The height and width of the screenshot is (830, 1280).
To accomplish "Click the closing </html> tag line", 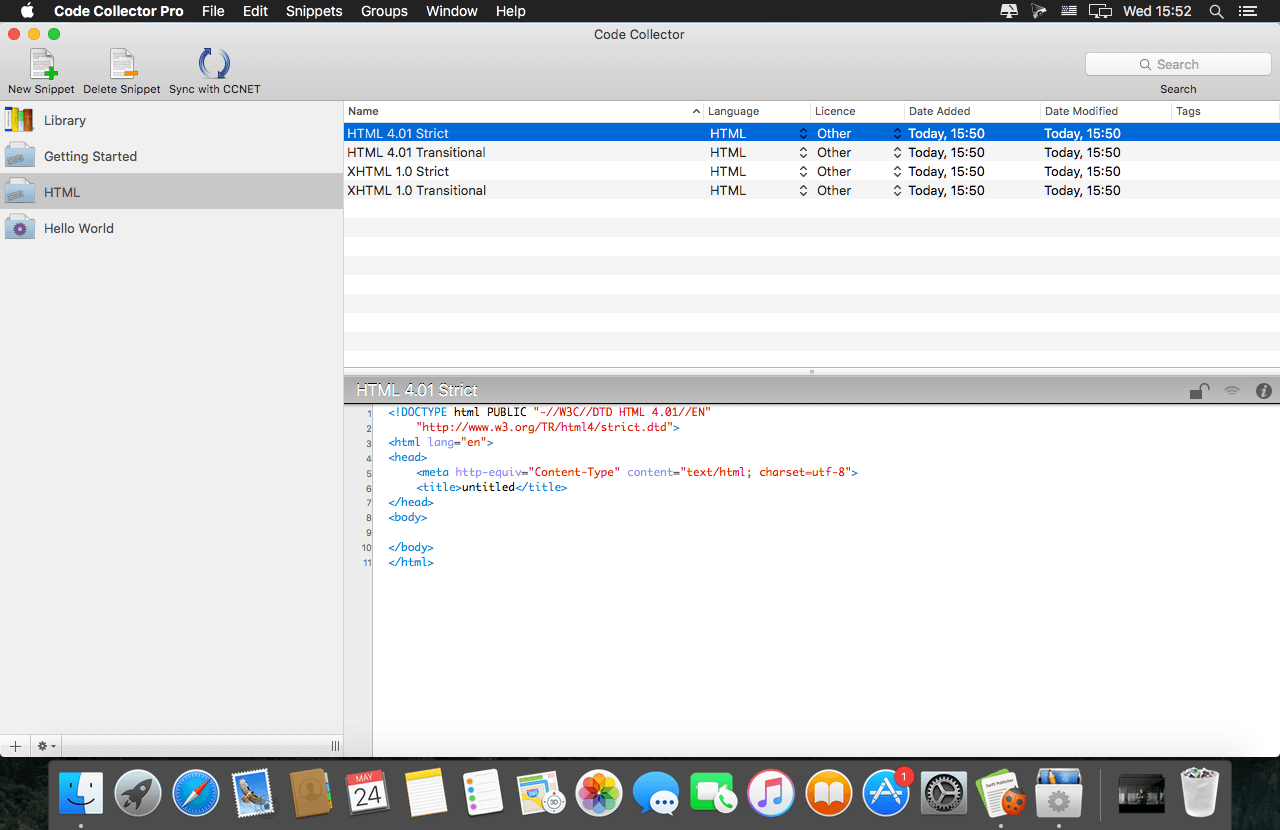I will tap(411, 562).
